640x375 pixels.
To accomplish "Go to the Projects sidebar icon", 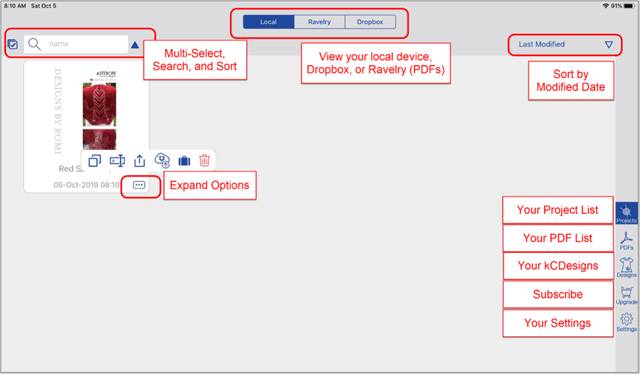I will click(x=627, y=213).
